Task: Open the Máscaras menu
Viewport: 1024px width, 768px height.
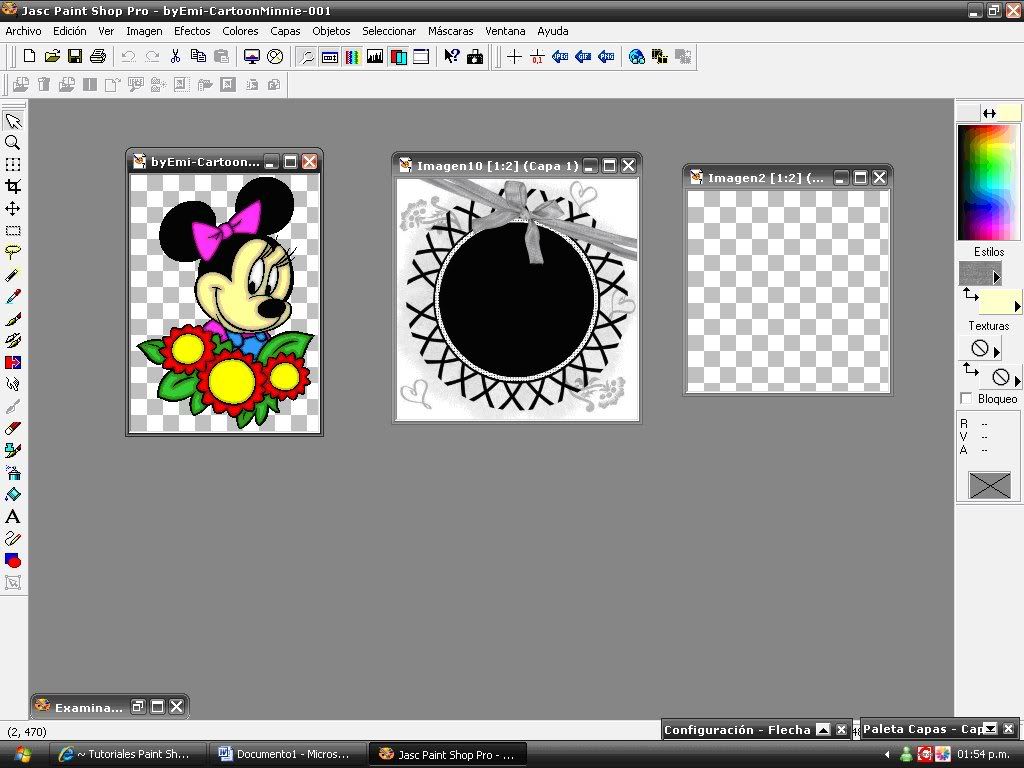Action: [x=450, y=31]
